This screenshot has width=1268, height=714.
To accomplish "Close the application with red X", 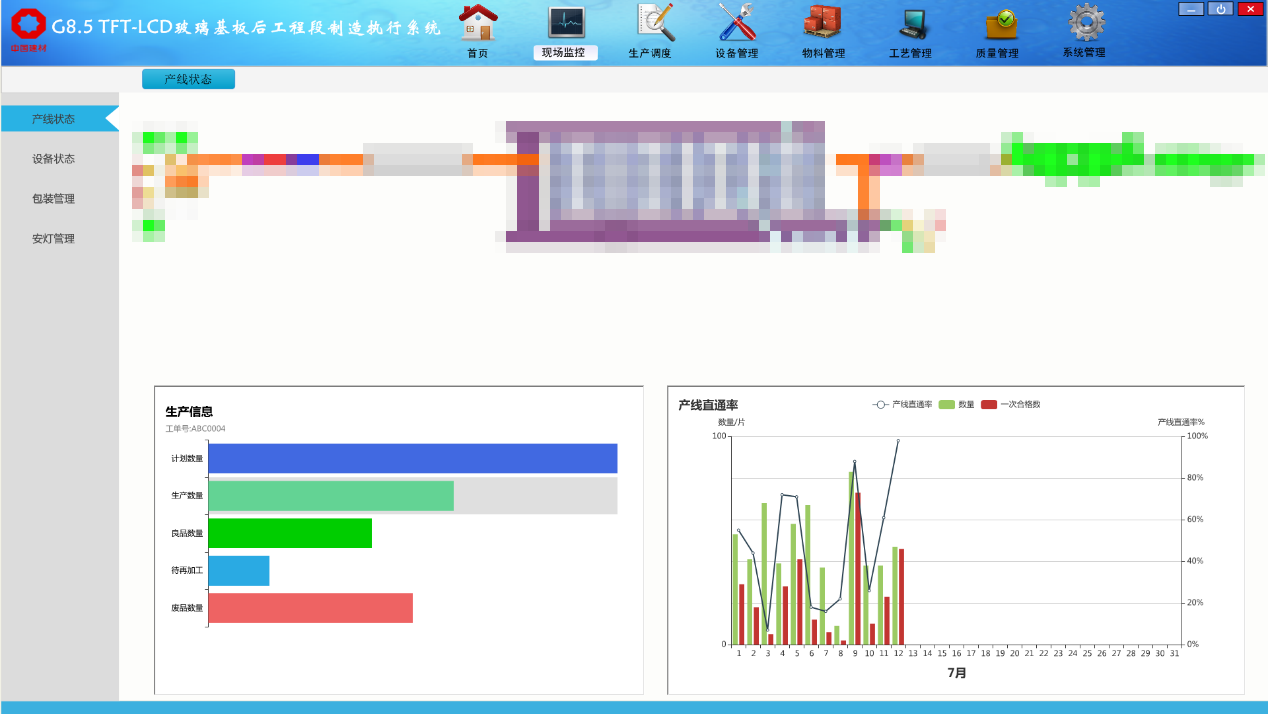I will [x=1250, y=9].
